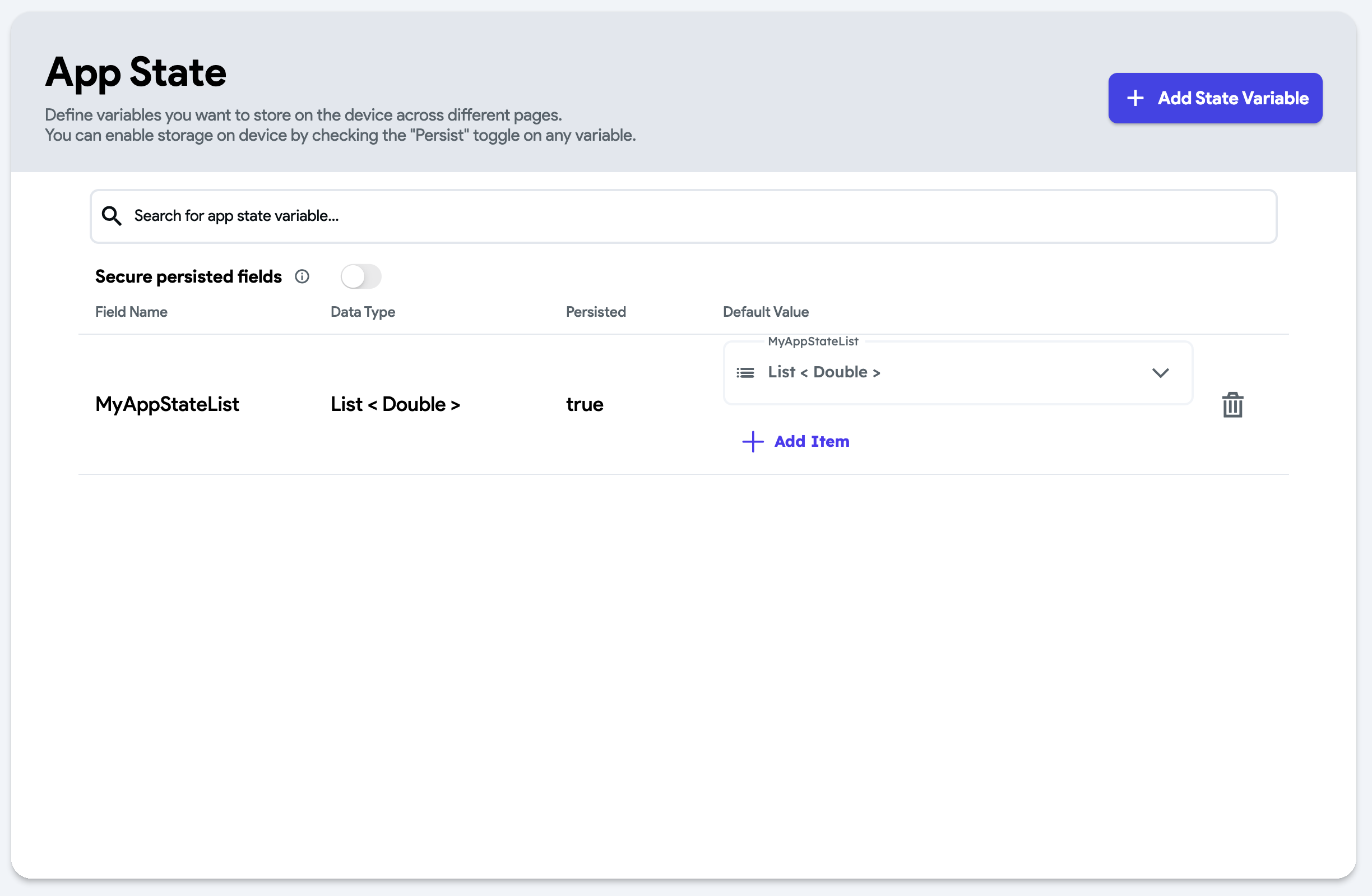Delete MyAppStateList using the trash icon
Viewport: 1372px width, 896px height.
[1232, 405]
